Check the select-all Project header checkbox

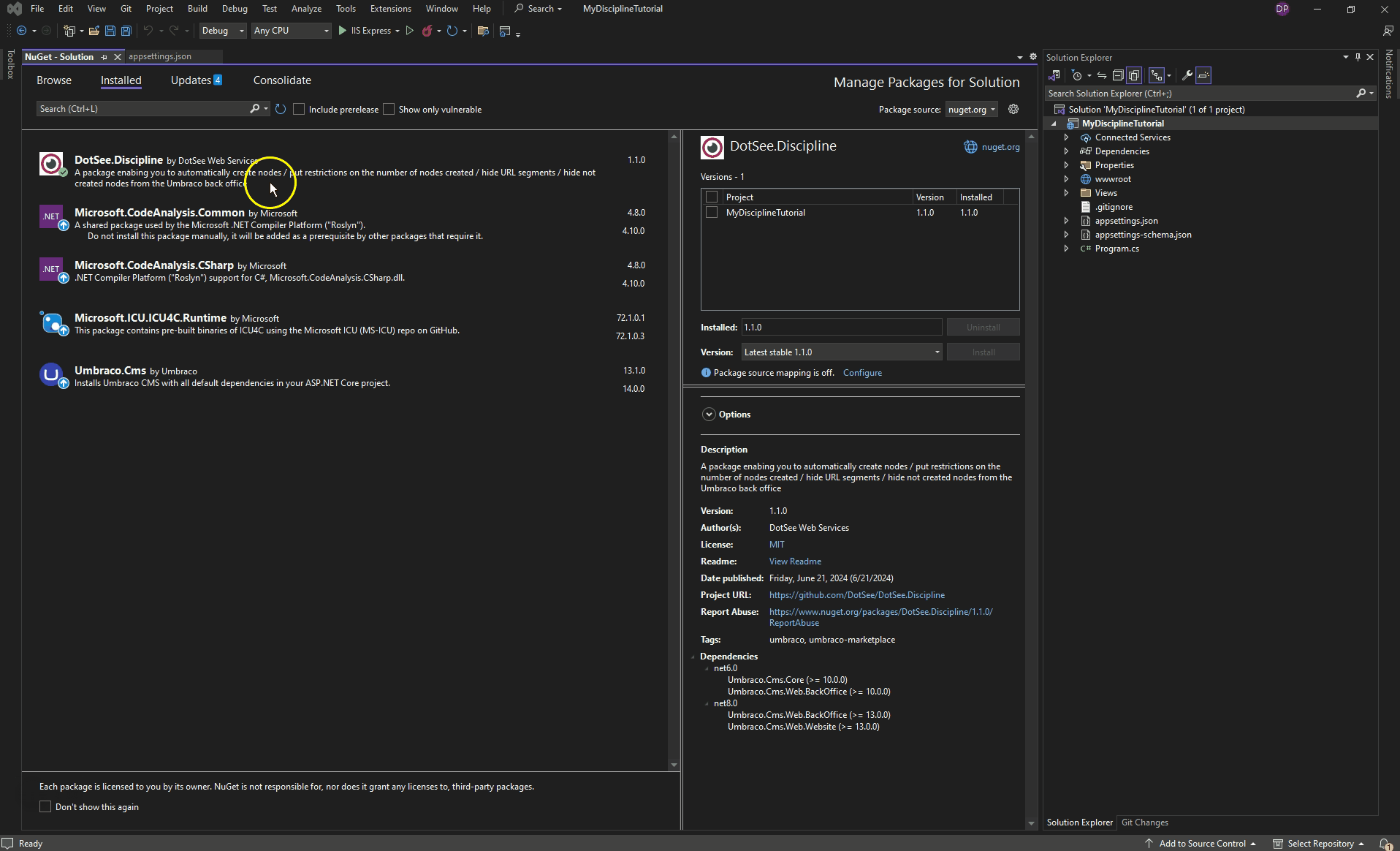(712, 197)
